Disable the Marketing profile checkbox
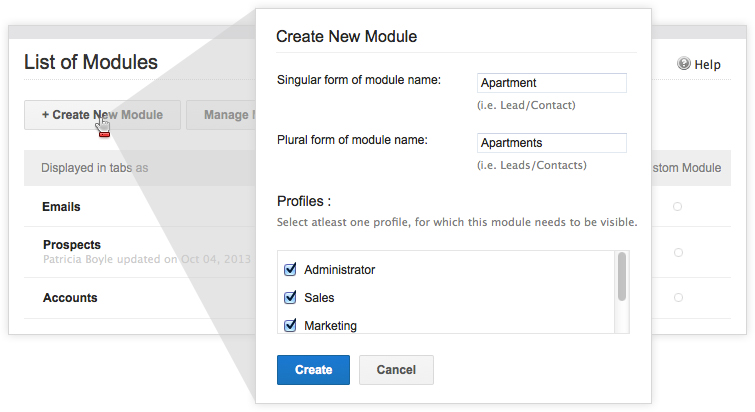The image size is (755, 412). pos(291,325)
